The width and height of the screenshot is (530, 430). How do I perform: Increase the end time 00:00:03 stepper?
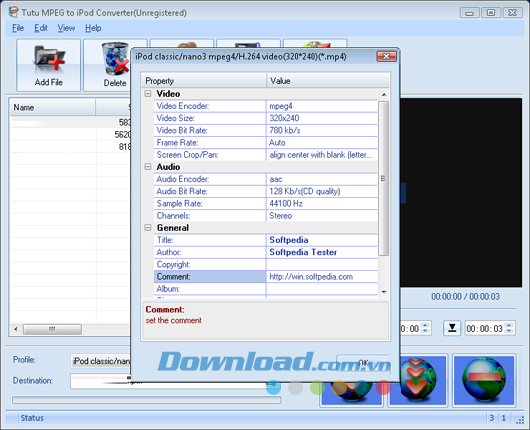(509, 325)
